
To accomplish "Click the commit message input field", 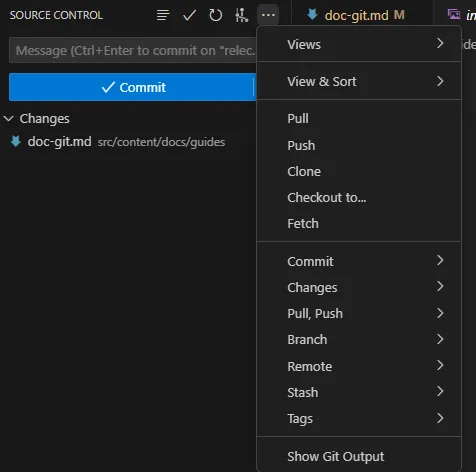I will [x=133, y=50].
